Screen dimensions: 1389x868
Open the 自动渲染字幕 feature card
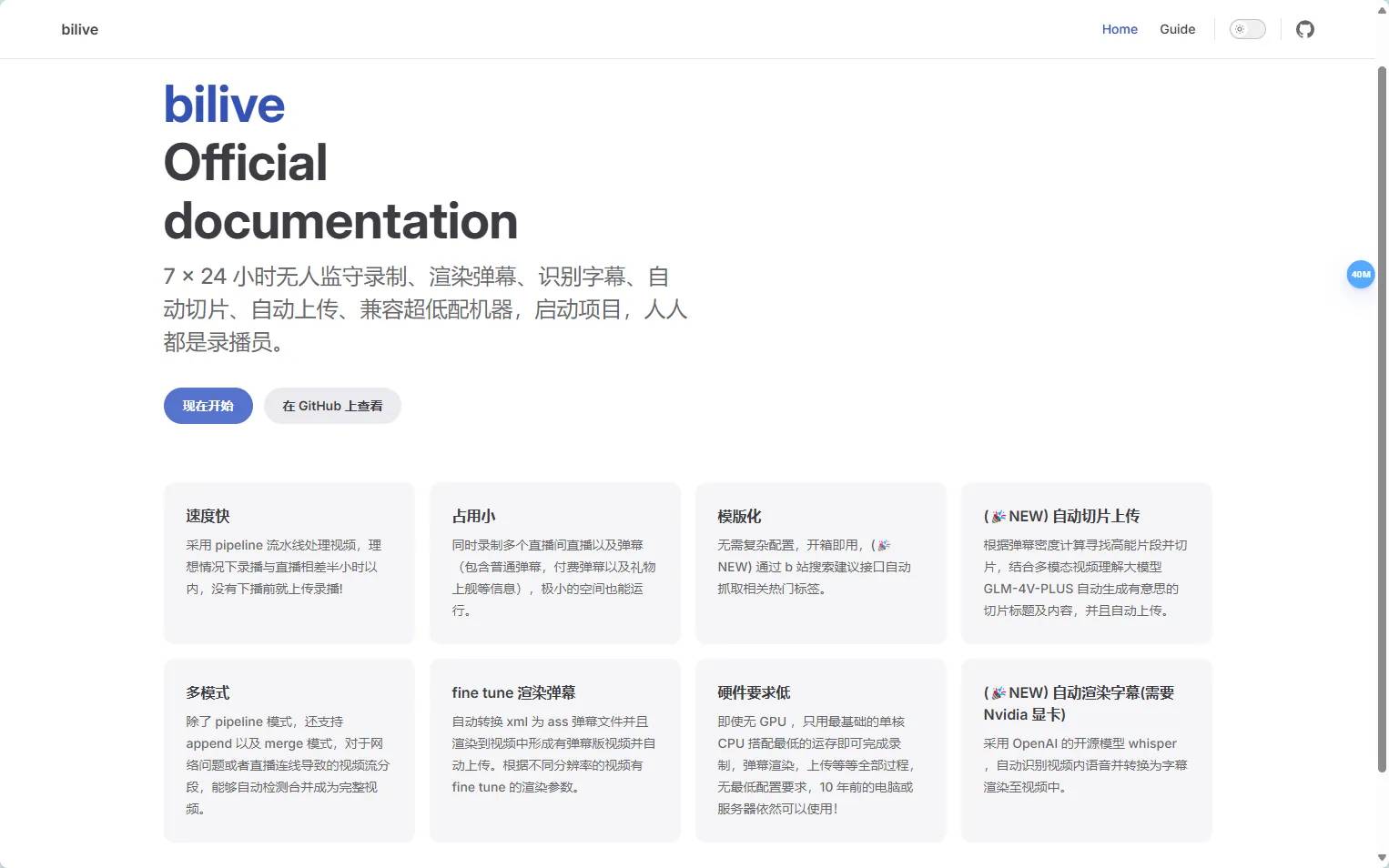(x=1086, y=750)
